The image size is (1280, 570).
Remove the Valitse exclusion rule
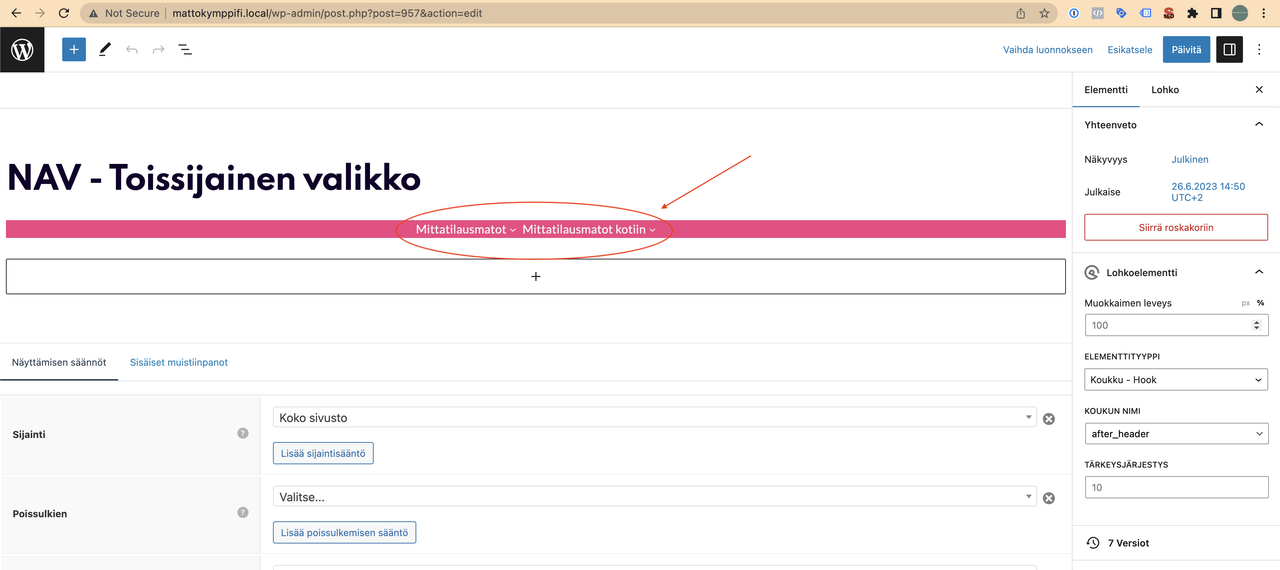click(1049, 498)
